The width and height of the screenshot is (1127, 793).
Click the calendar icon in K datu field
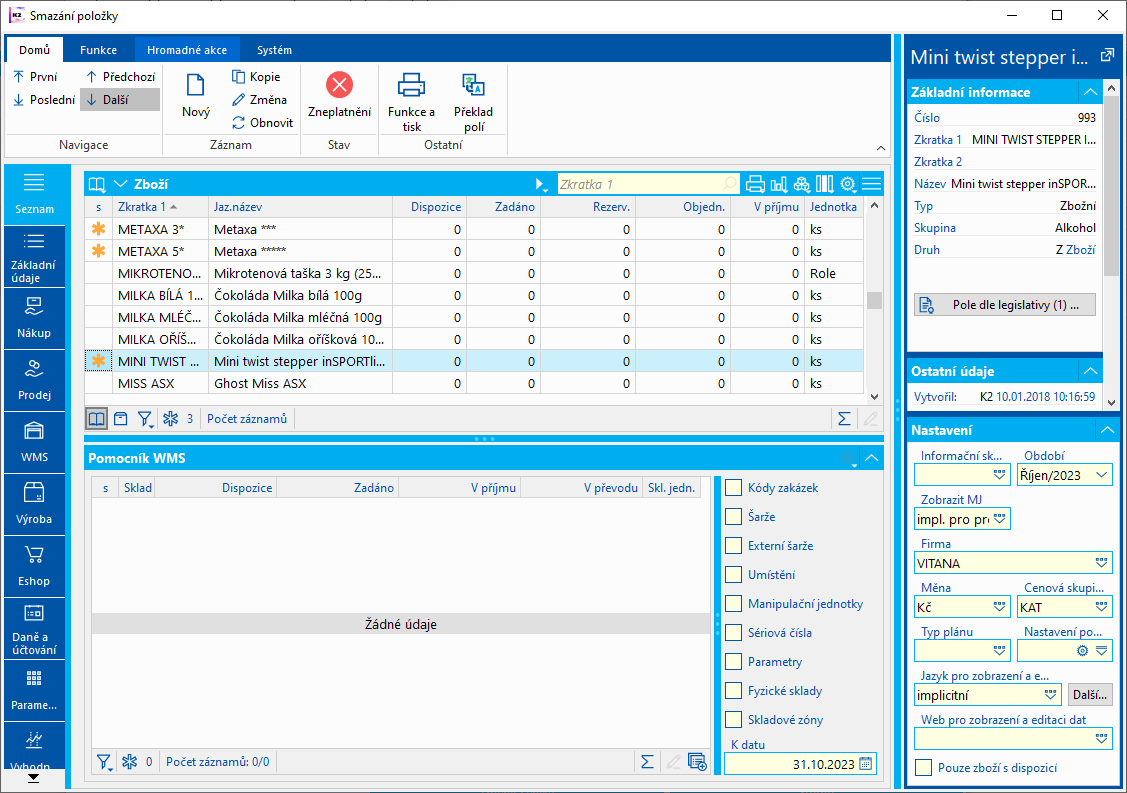(x=866, y=764)
